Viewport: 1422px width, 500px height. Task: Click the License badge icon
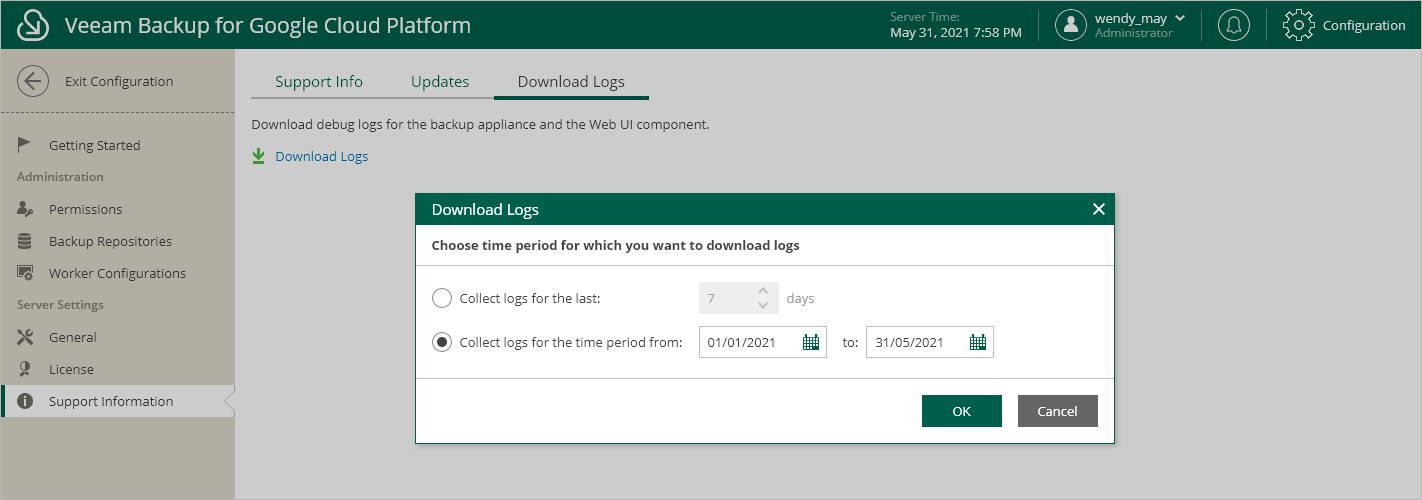26,369
